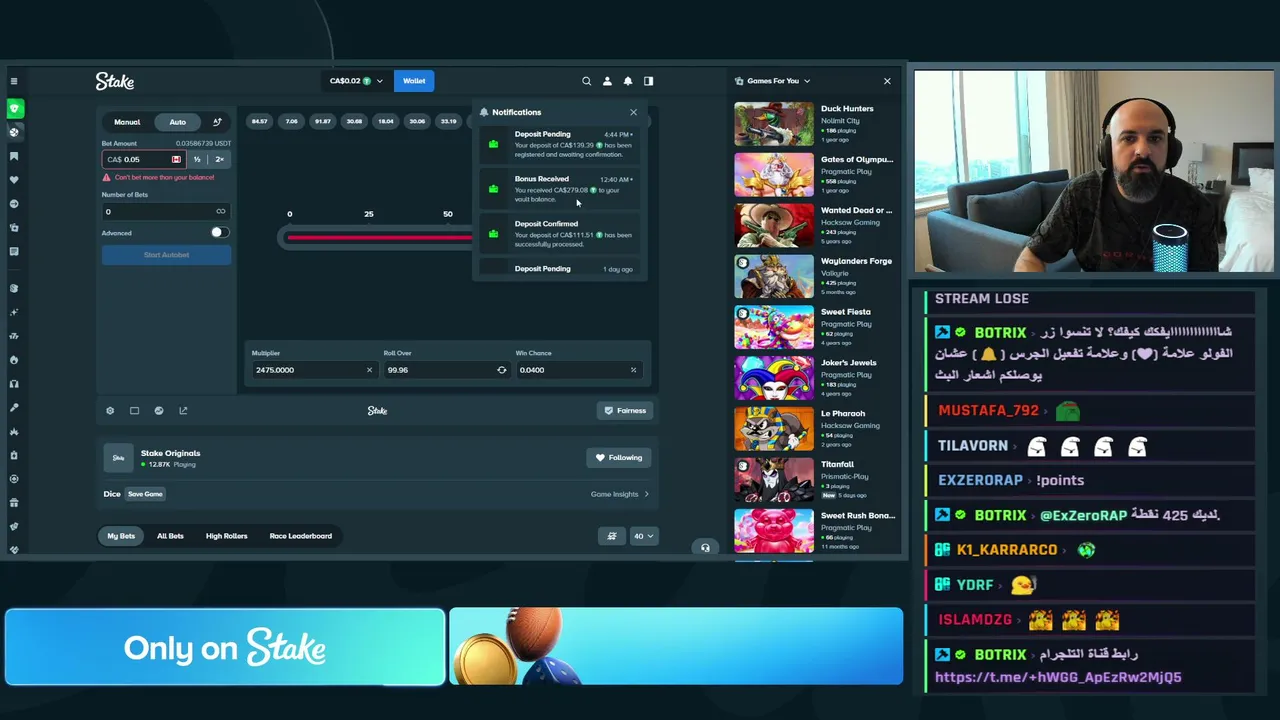The image size is (1280, 720).
Task: Click the strategy icon next to Auto
Action: (217, 122)
